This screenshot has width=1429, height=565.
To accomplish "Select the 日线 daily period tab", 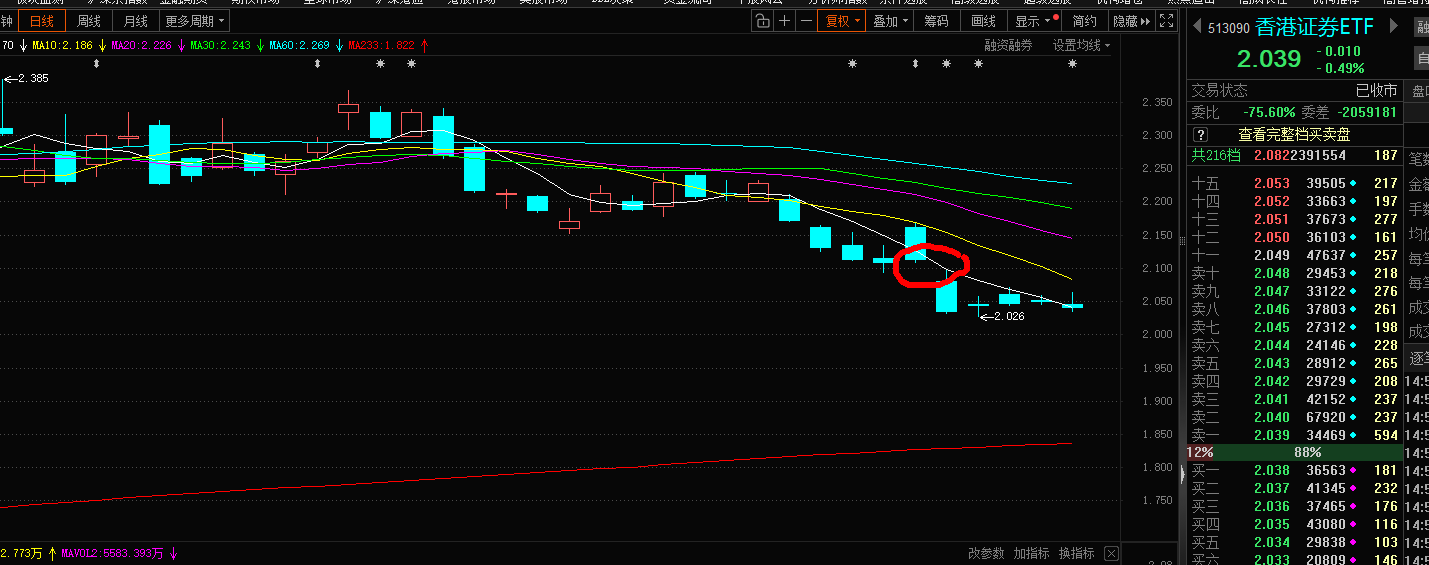I will (42, 21).
